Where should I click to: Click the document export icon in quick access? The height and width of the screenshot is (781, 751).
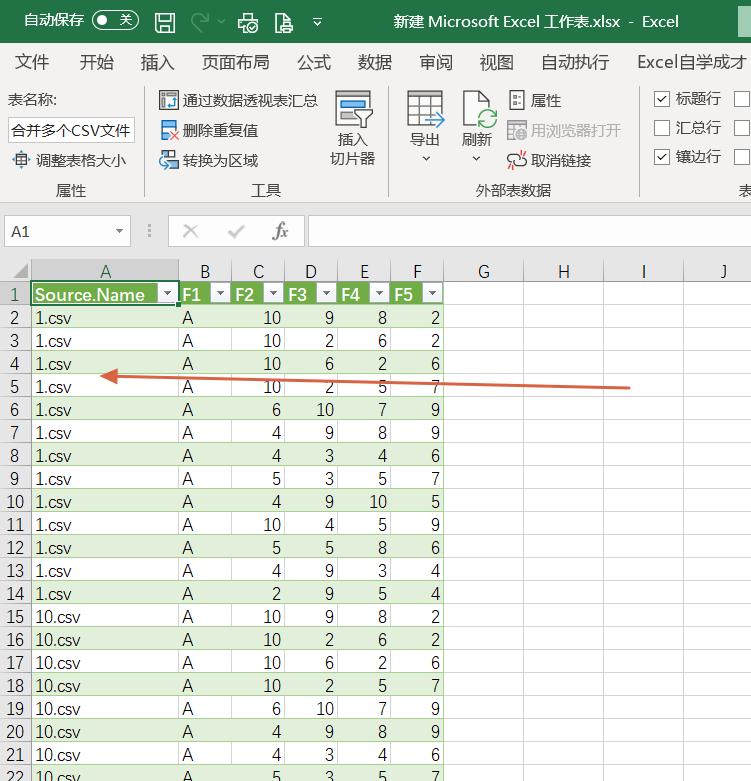[x=283, y=22]
